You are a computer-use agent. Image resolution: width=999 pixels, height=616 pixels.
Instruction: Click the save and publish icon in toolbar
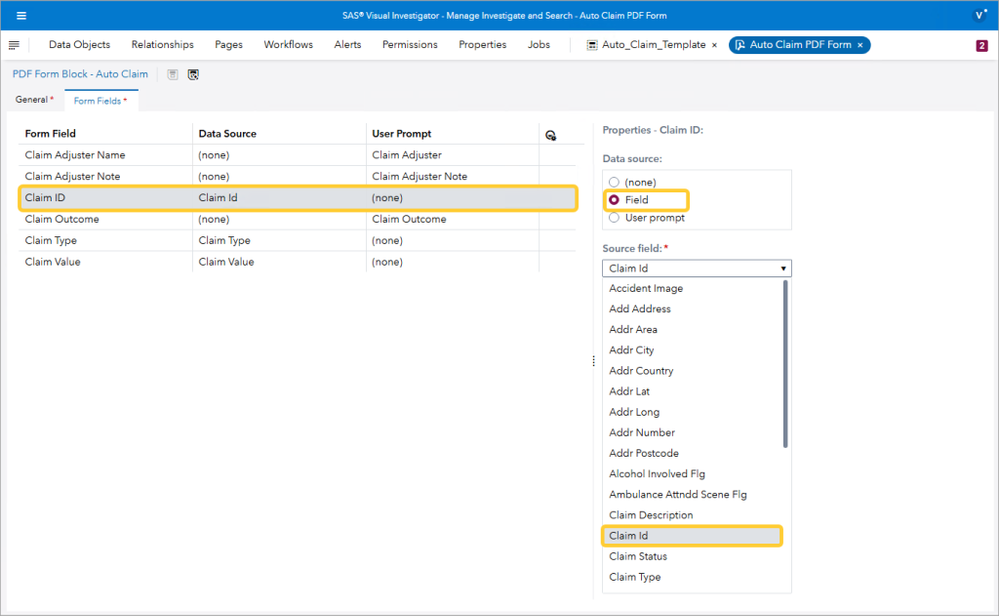pyautogui.click(x=193, y=75)
